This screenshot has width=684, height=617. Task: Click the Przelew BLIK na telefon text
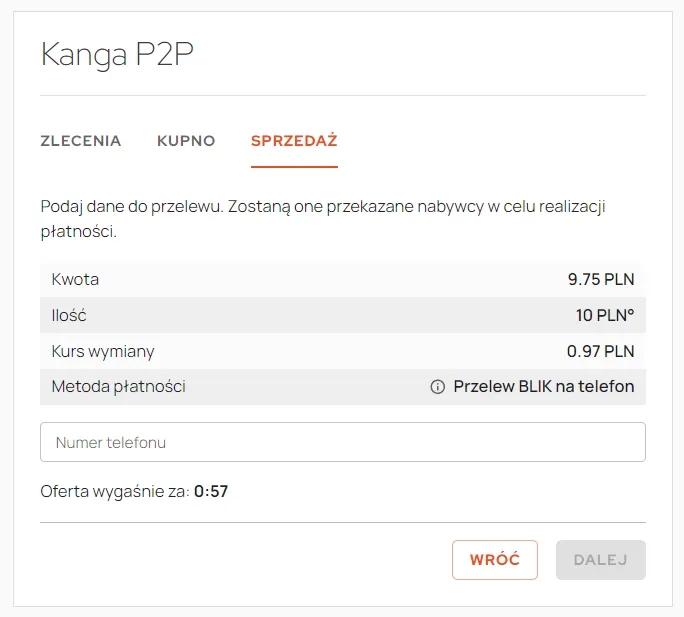point(544,387)
